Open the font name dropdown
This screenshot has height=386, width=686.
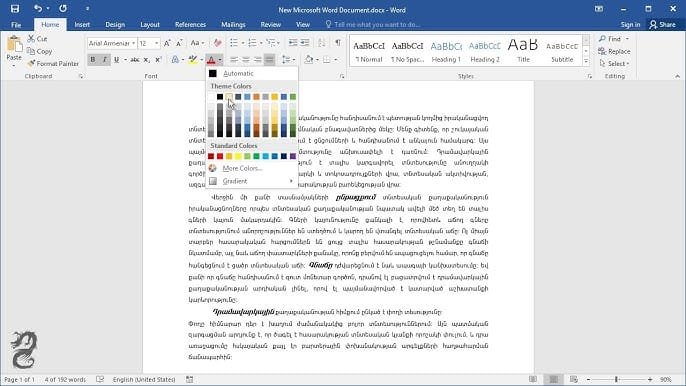coord(133,43)
